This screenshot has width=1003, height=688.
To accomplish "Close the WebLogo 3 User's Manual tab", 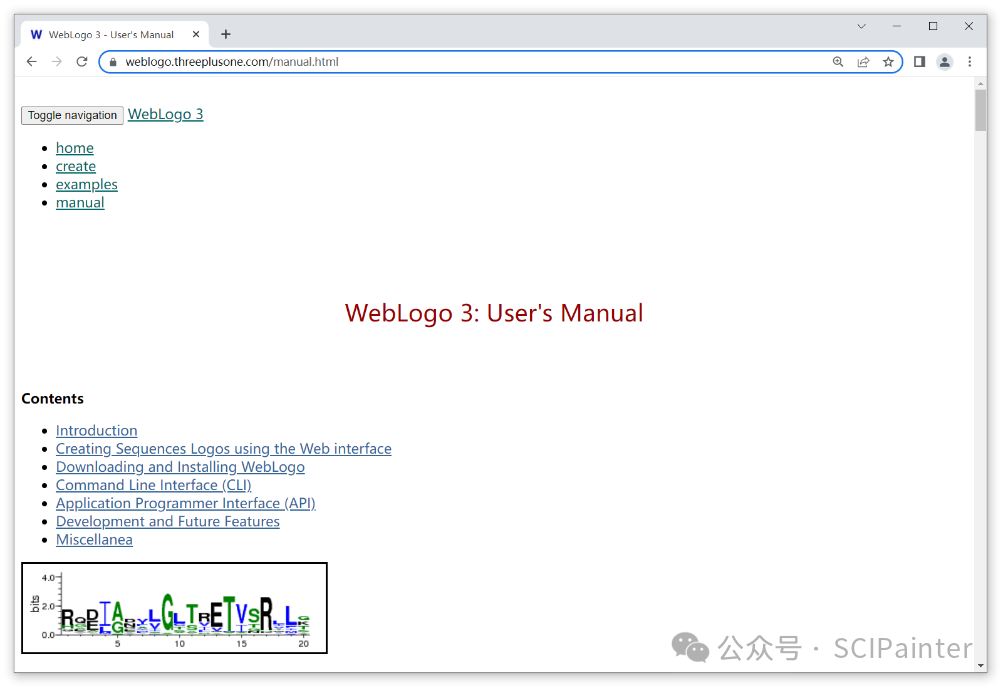I will (196, 34).
